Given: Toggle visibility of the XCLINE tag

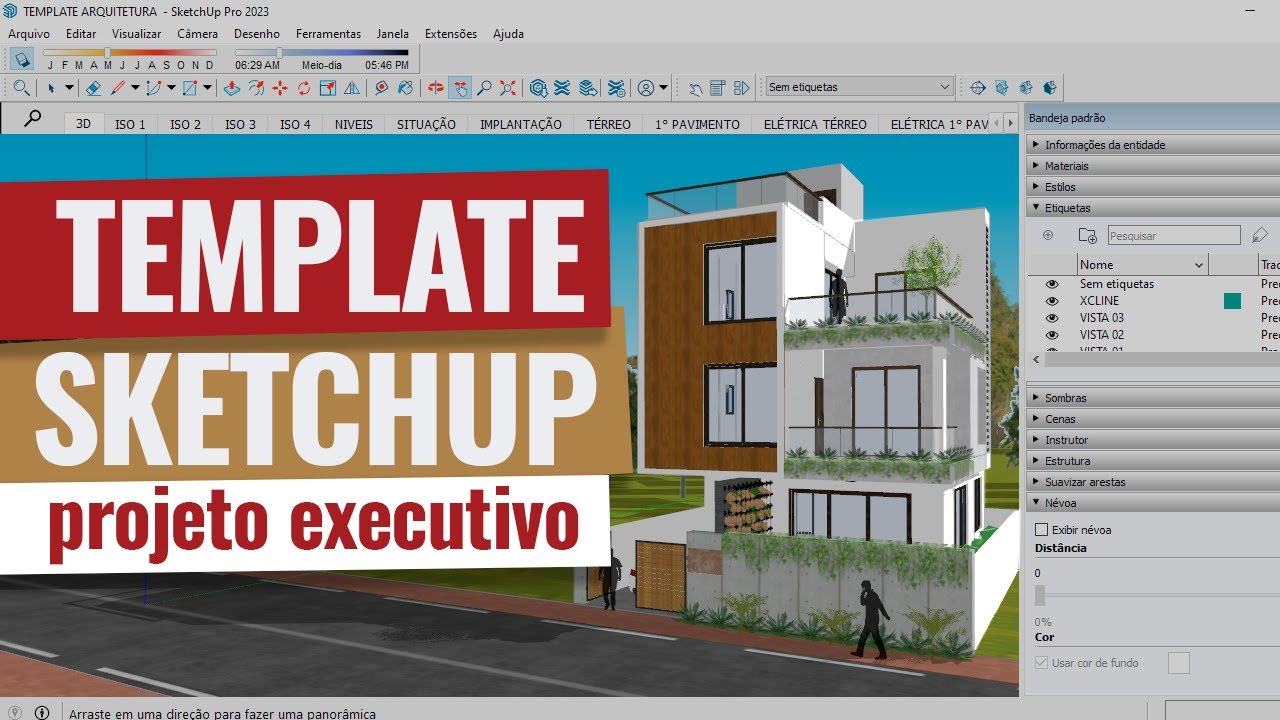Looking at the screenshot, I should tap(1052, 301).
